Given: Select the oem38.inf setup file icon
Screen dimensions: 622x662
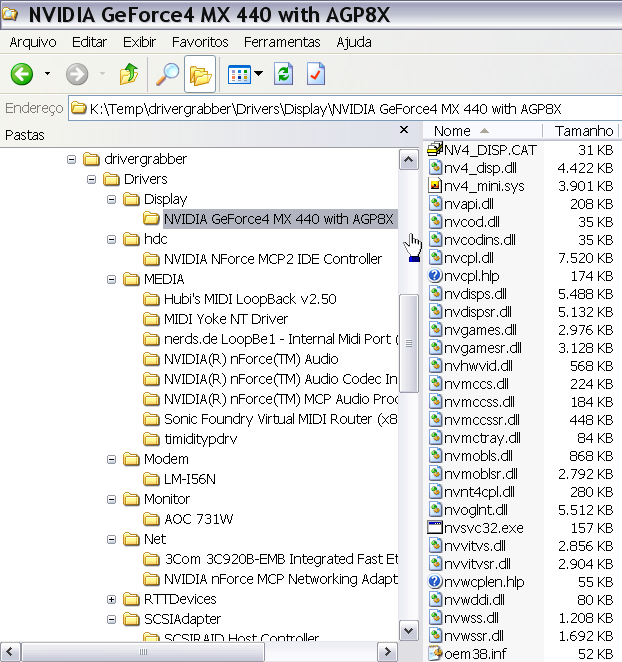Looking at the screenshot, I should click(435, 654).
